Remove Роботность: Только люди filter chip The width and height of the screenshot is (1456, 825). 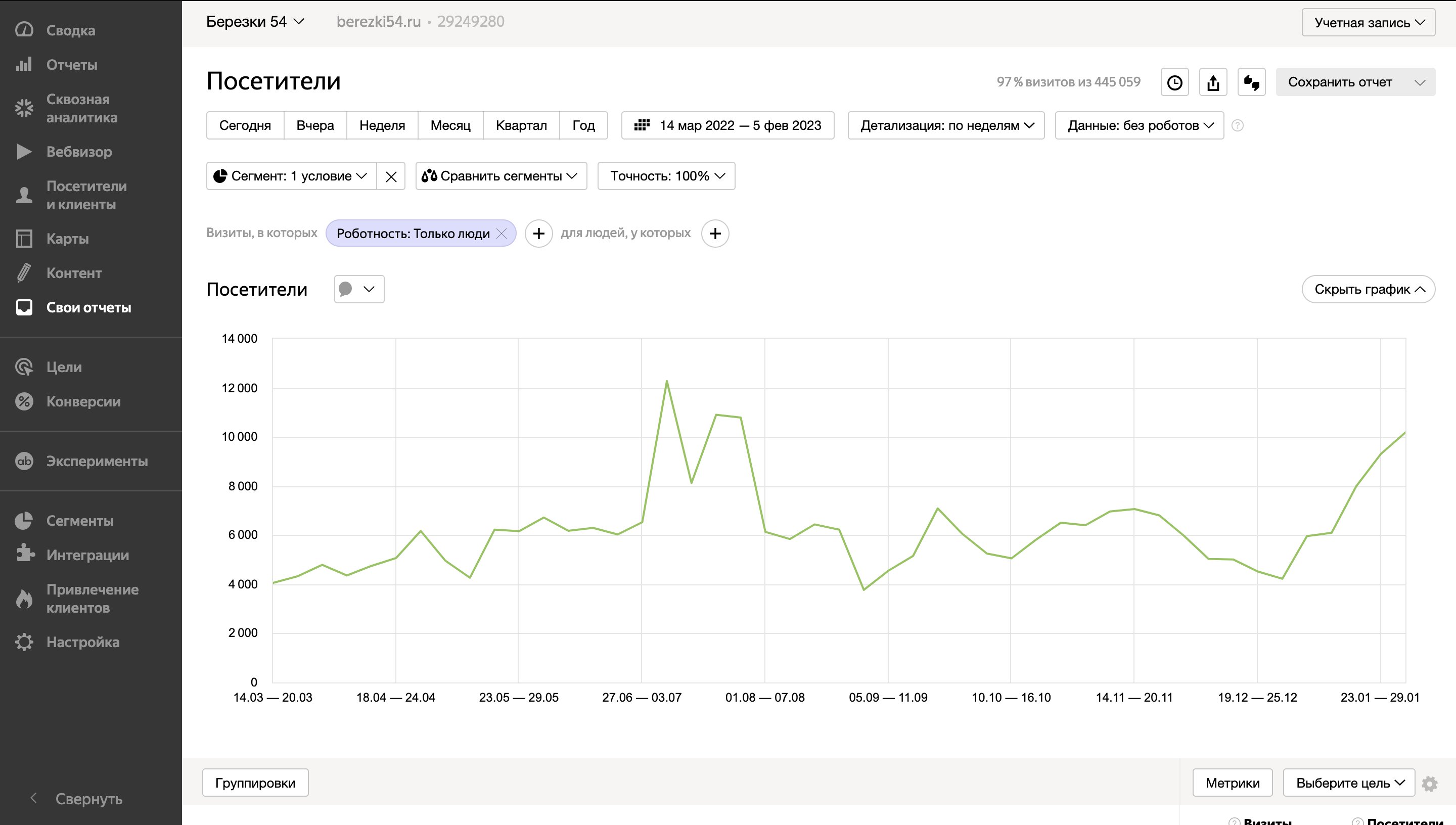(x=502, y=234)
